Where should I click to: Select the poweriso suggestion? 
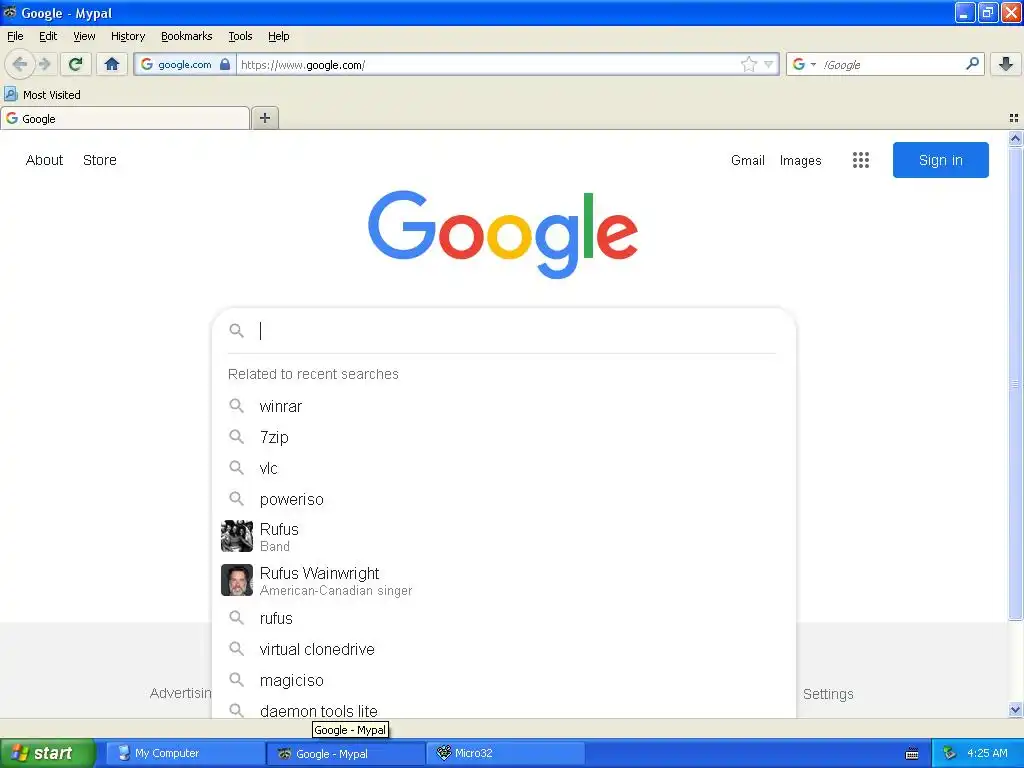click(504, 499)
